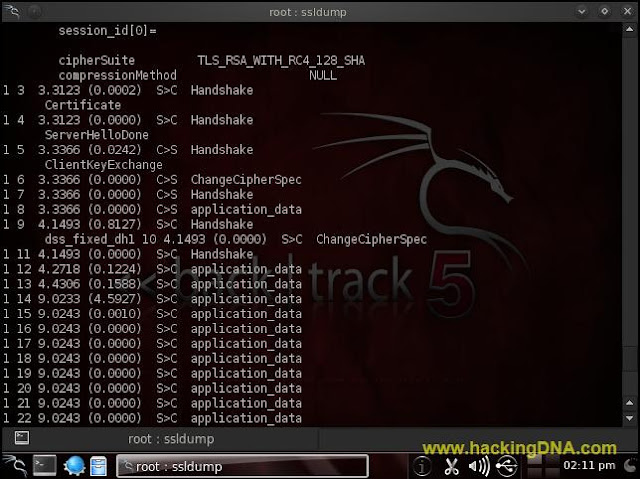Click the speaker volume tray icon
The height and width of the screenshot is (479, 640).
pyautogui.click(x=478, y=466)
